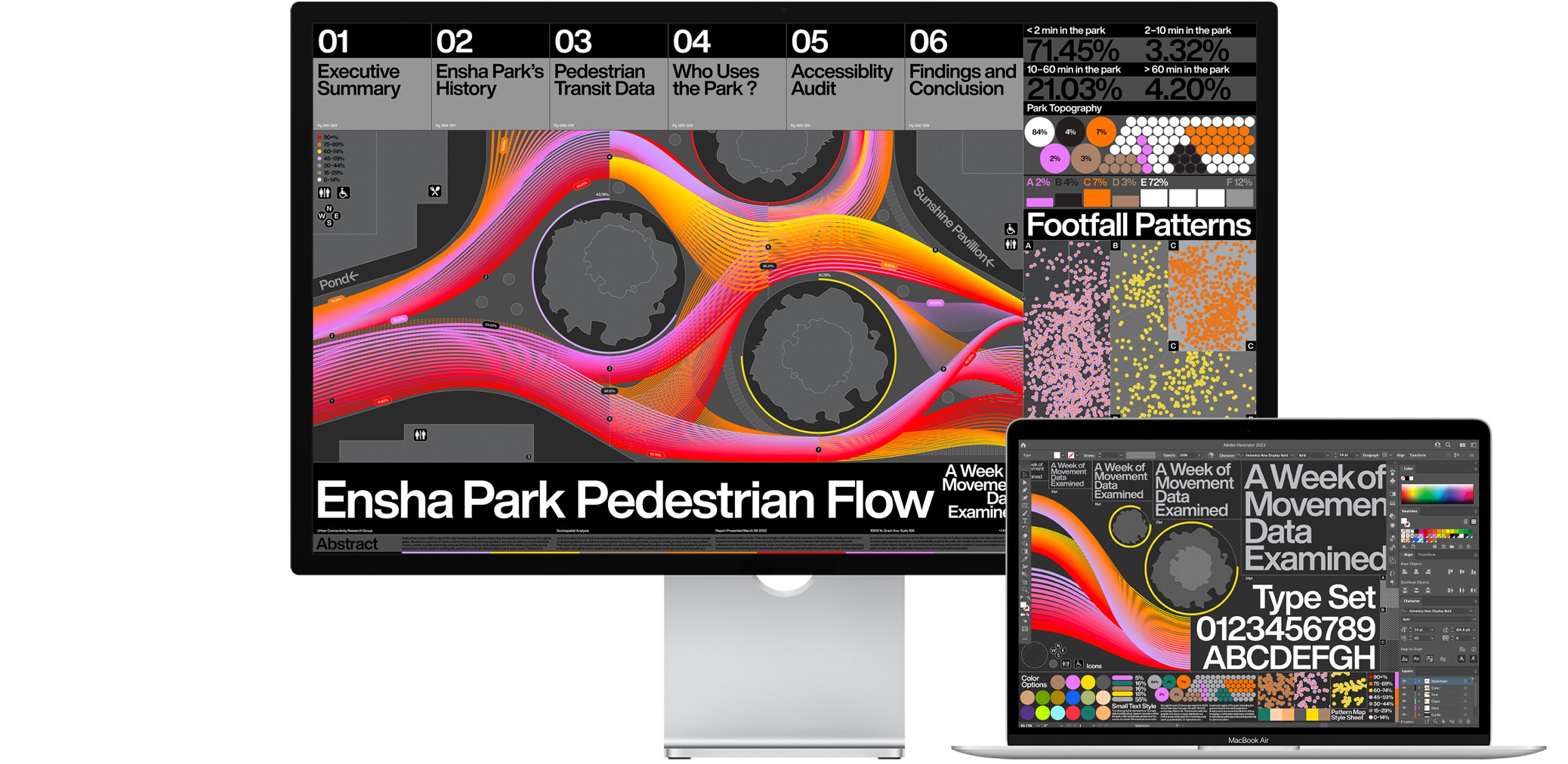Open font style Bold dropdown in control bar
Image resolution: width=1568 pixels, height=764 pixels.
(1328, 455)
